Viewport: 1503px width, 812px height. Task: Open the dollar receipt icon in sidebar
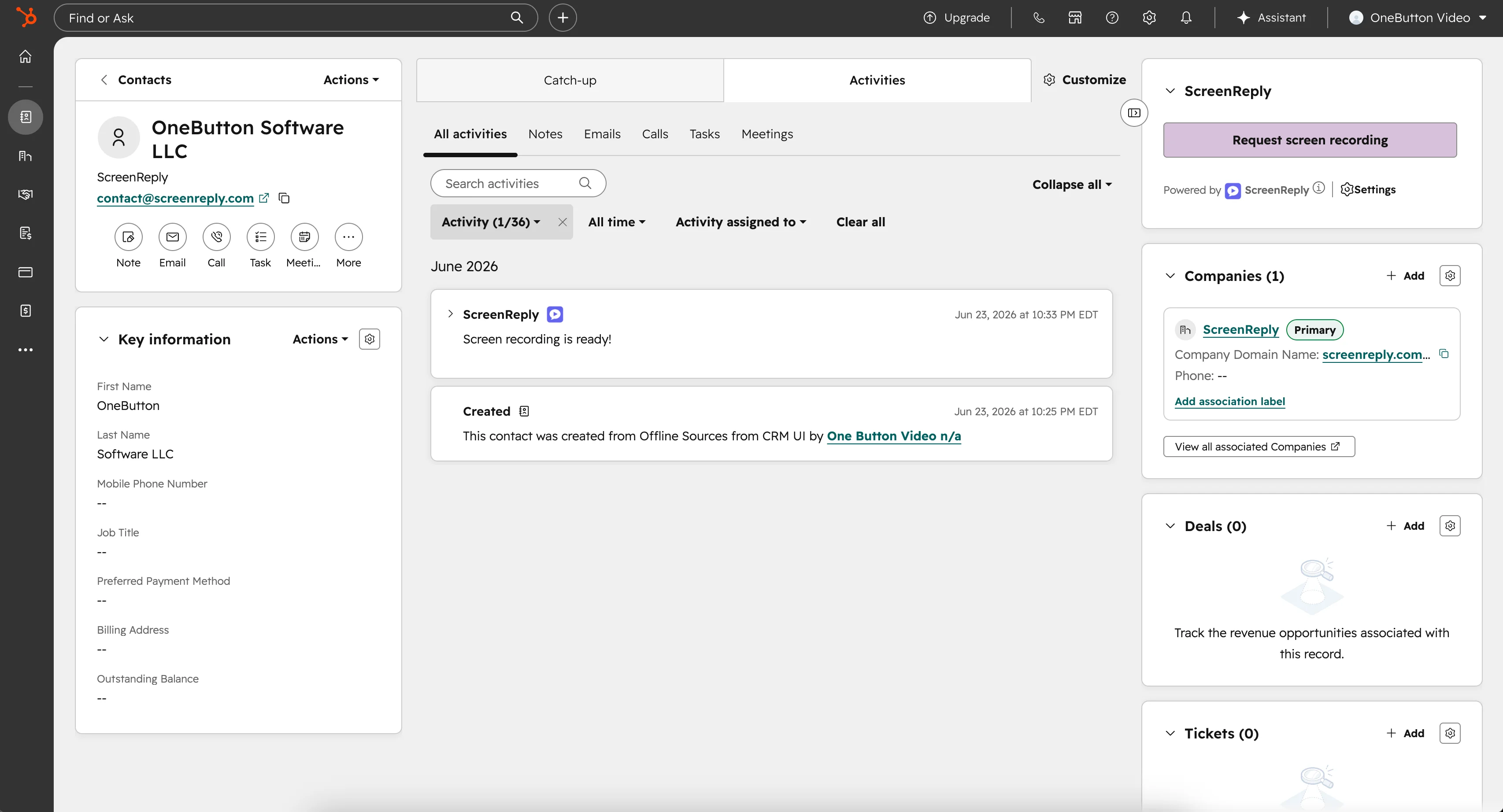(x=25, y=310)
